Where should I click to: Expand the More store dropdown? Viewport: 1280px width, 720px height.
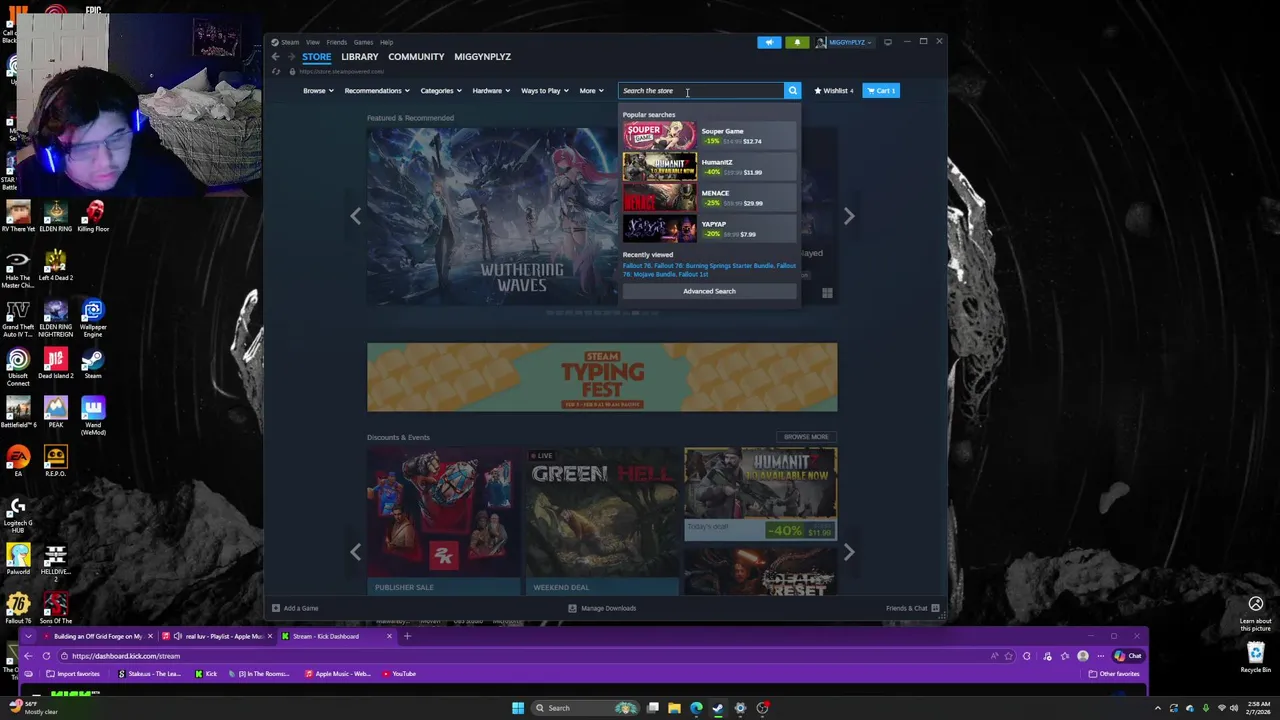592,91
